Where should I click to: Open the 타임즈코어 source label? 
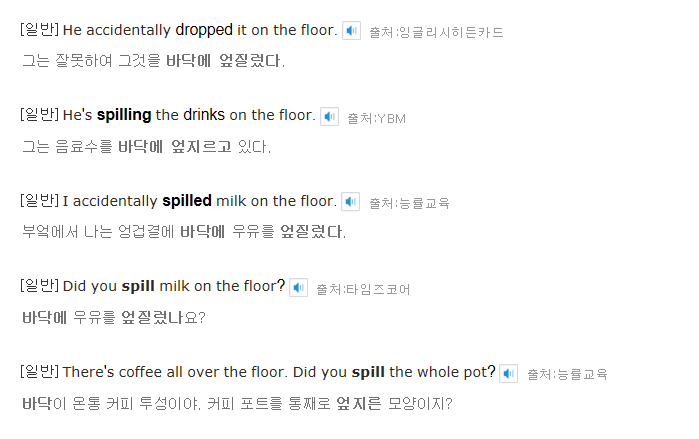(x=363, y=289)
